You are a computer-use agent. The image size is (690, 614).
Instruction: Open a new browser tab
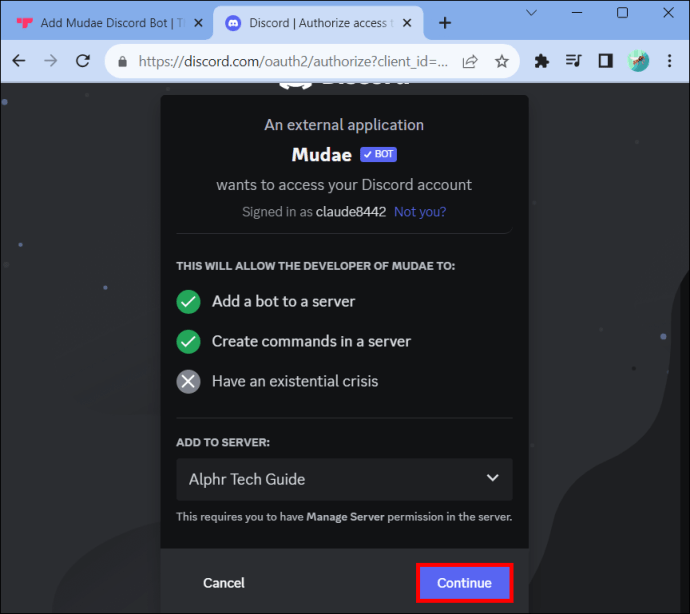[x=445, y=23]
